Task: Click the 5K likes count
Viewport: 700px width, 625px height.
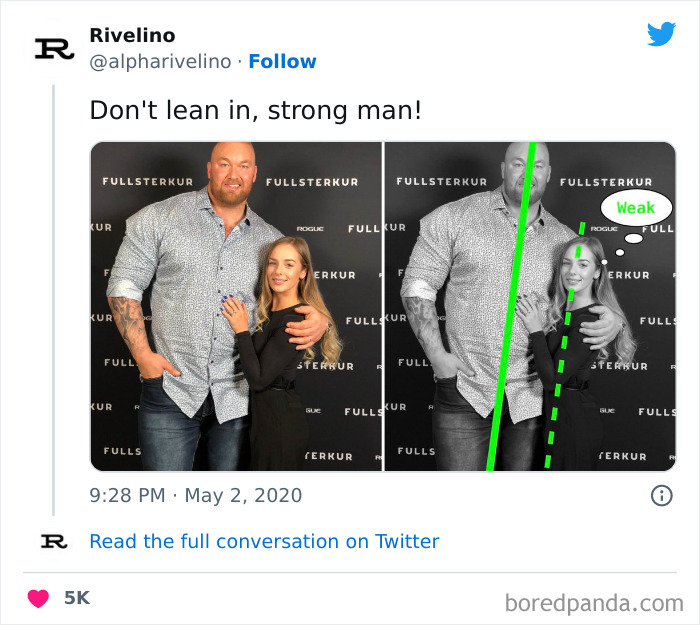Action: pyautogui.click(x=77, y=598)
